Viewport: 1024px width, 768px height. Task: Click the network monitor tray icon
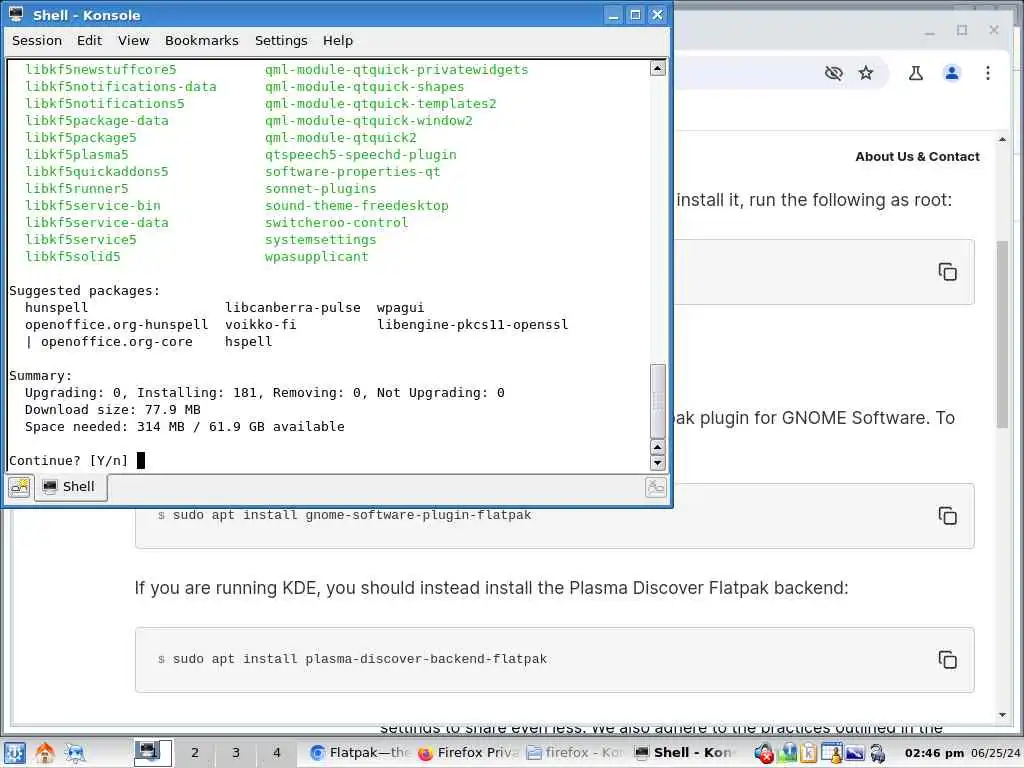pos(788,753)
